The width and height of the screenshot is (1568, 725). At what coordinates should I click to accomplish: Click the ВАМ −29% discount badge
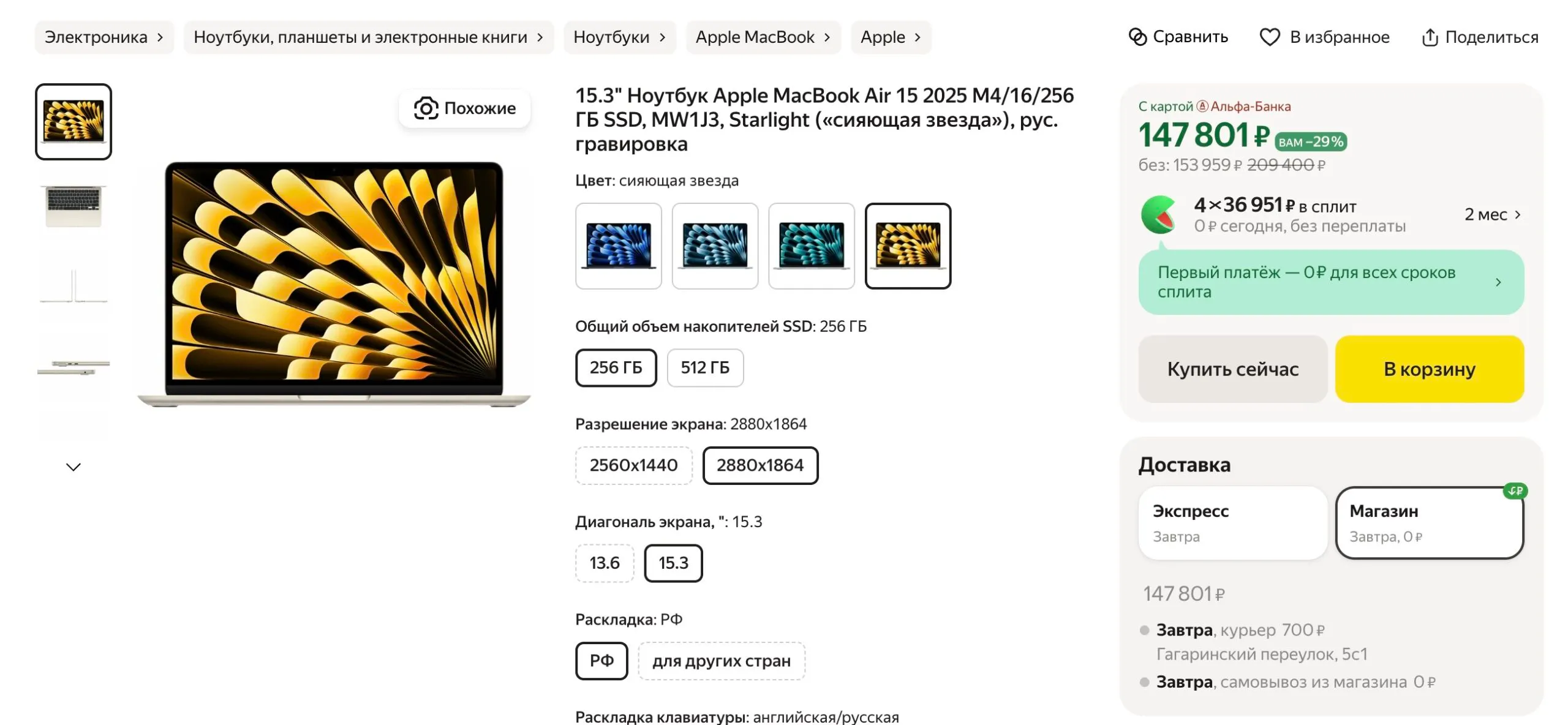click(1310, 142)
